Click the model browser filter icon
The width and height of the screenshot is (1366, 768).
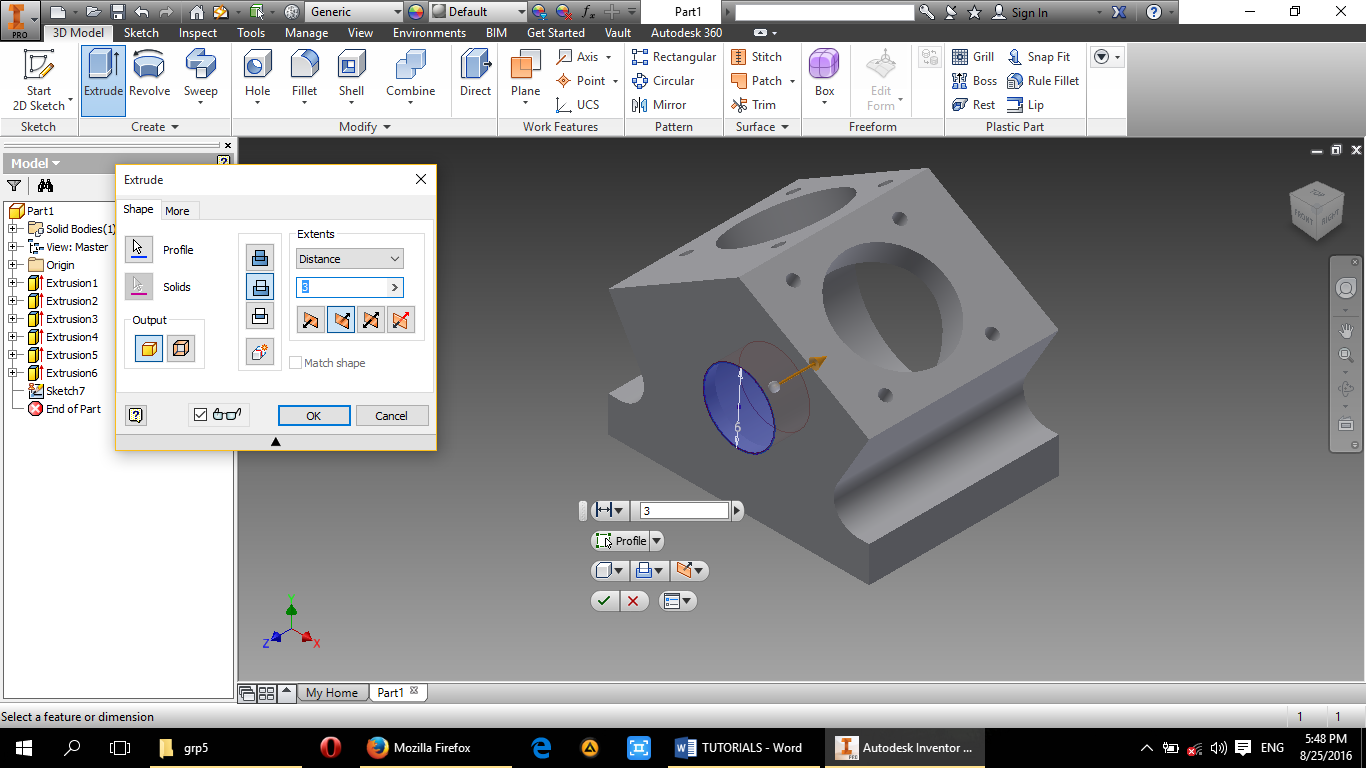(x=14, y=185)
